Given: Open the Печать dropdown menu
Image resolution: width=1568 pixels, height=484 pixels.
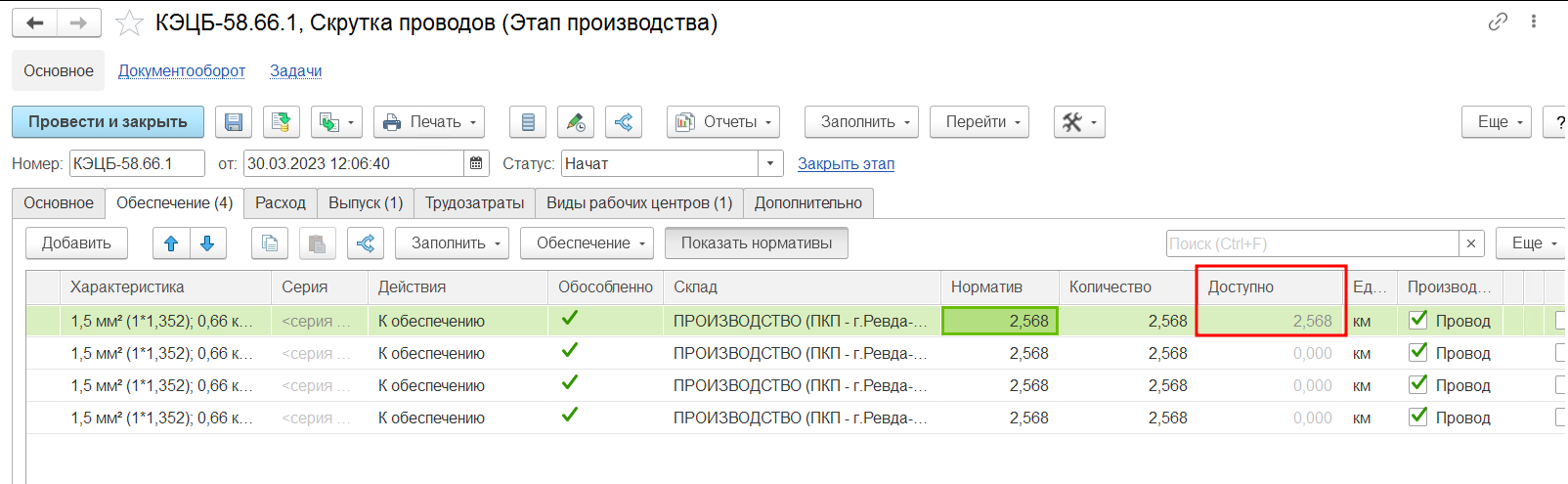Looking at the screenshot, I should tap(429, 122).
